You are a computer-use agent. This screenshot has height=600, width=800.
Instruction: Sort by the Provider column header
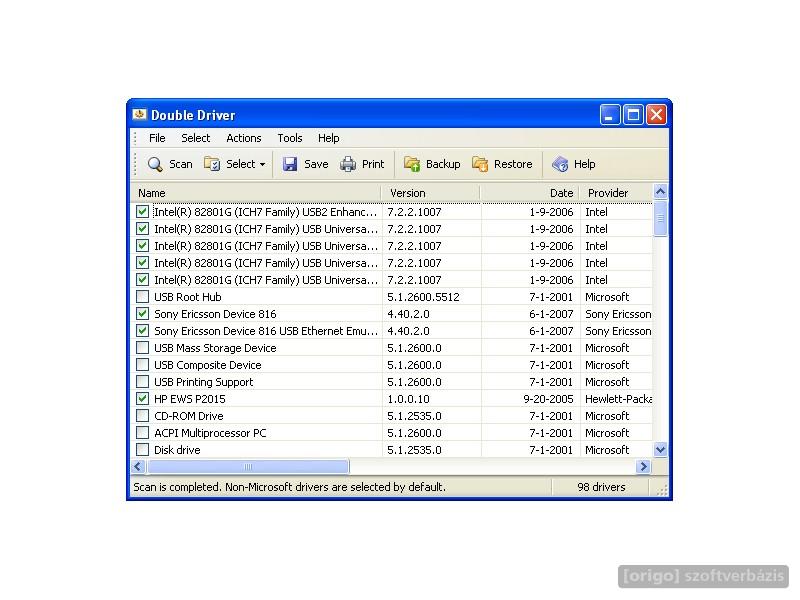click(616, 193)
